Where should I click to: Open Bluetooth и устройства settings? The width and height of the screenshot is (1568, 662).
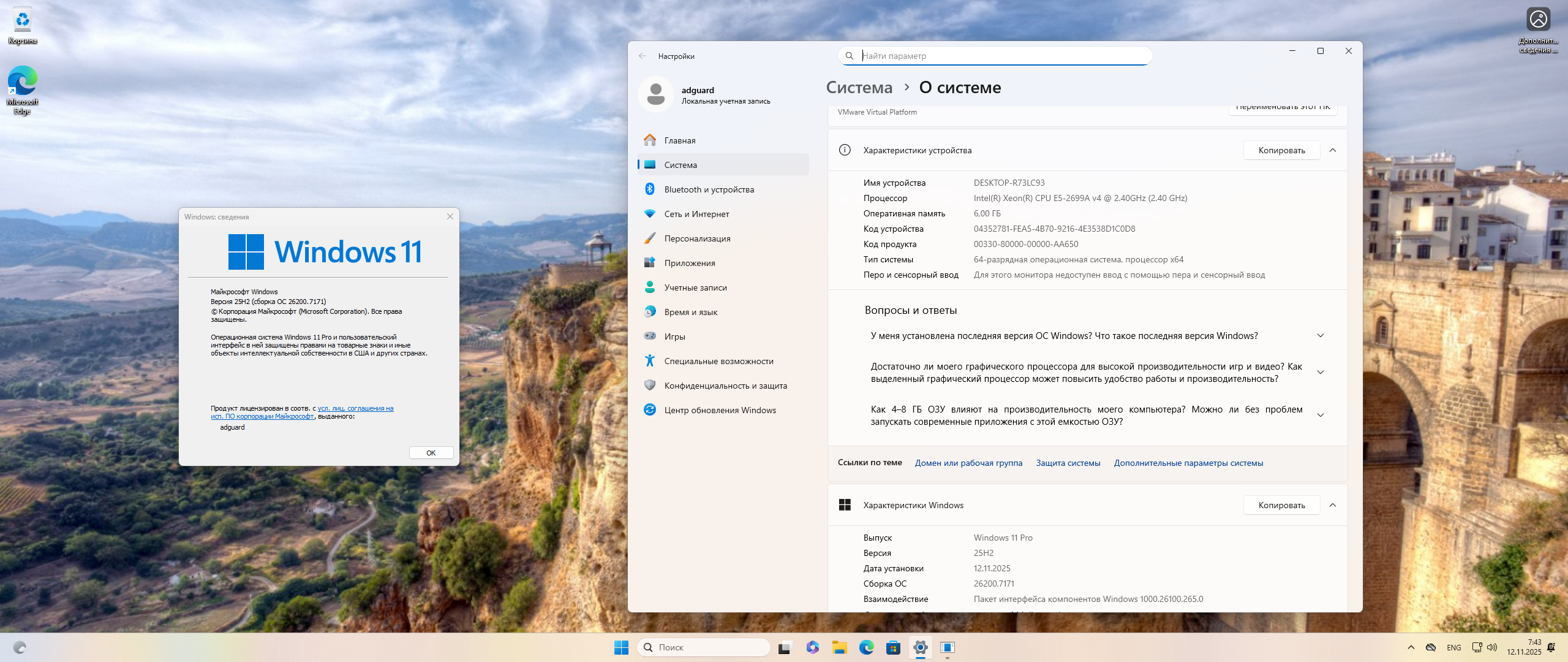[x=709, y=189]
